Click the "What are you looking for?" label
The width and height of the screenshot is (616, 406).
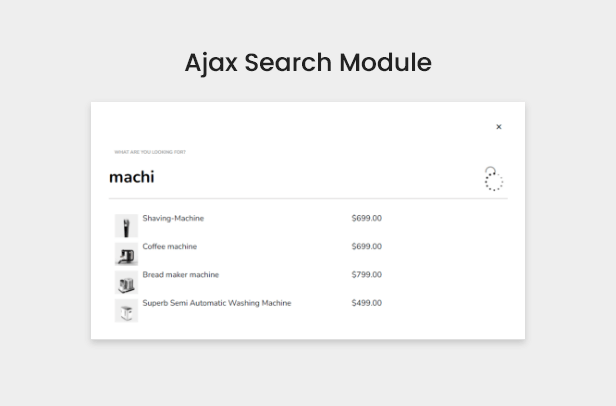[150, 152]
